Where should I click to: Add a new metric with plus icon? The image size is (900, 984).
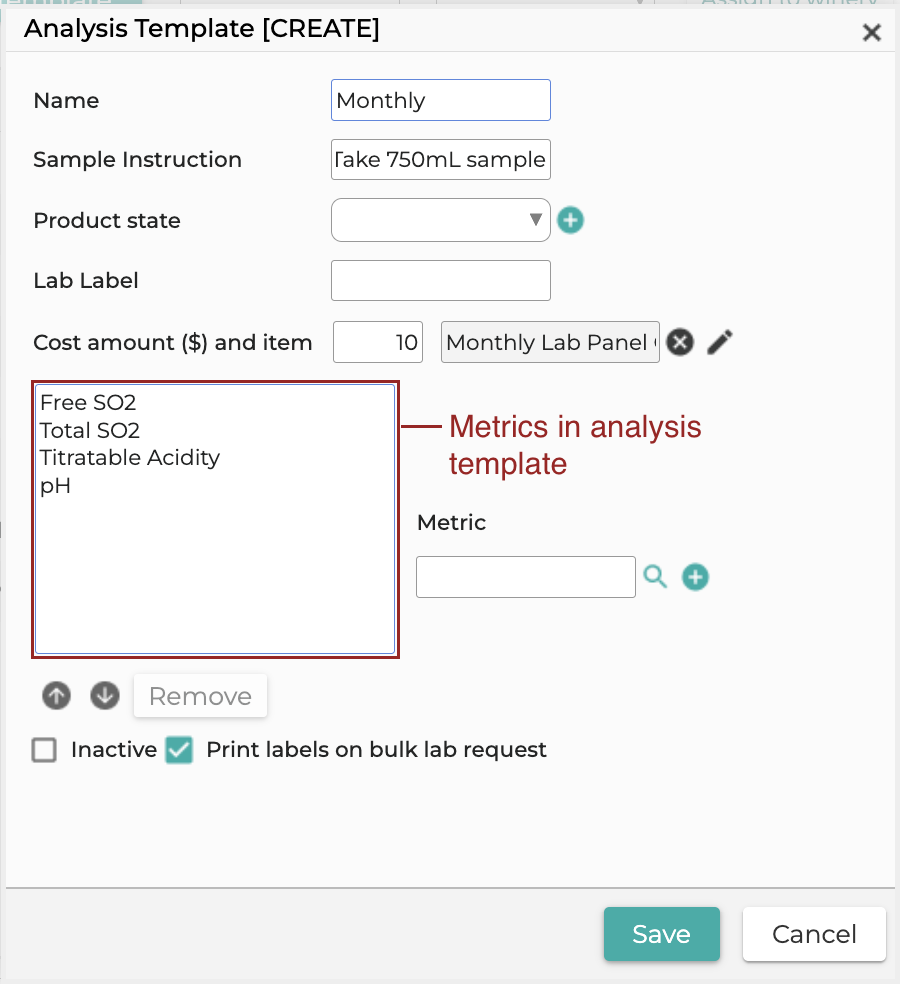[695, 577]
